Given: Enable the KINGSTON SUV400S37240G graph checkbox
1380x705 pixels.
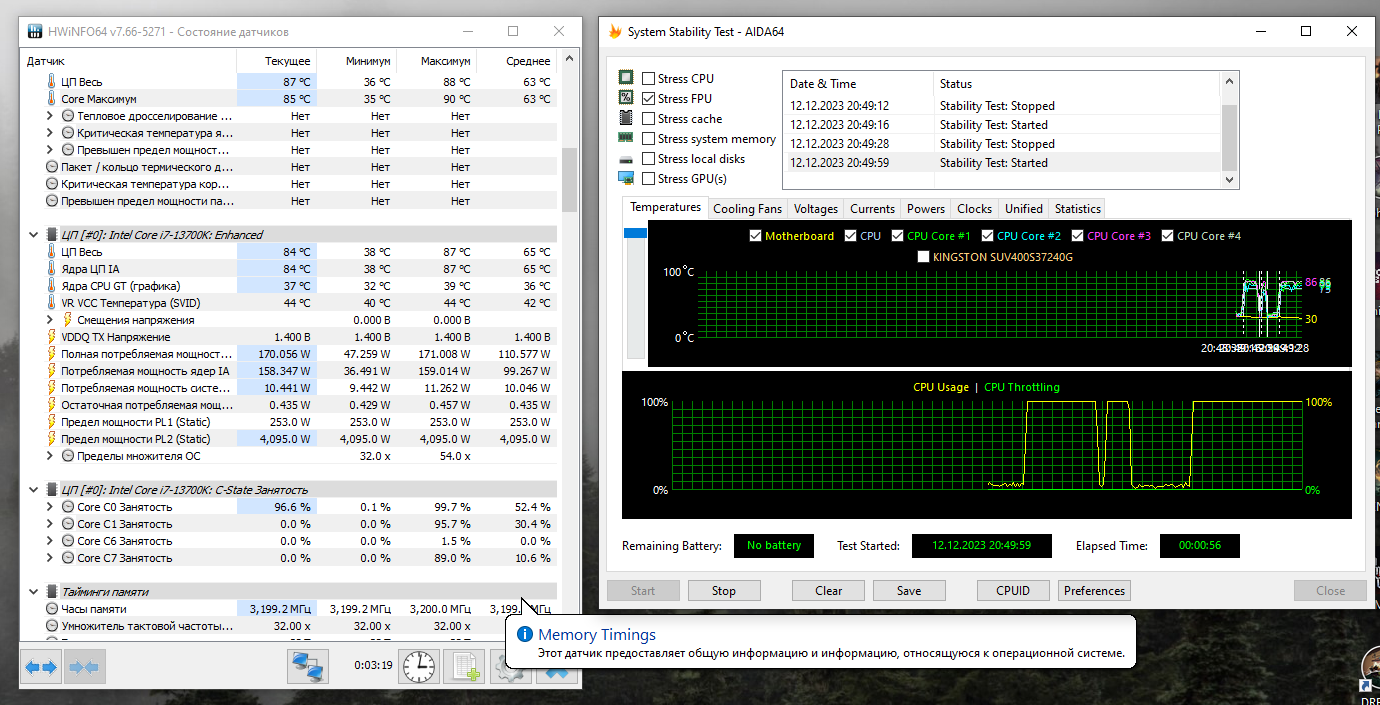Looking at the screenshot, I should pyautogui.click(x=923, y=257).
